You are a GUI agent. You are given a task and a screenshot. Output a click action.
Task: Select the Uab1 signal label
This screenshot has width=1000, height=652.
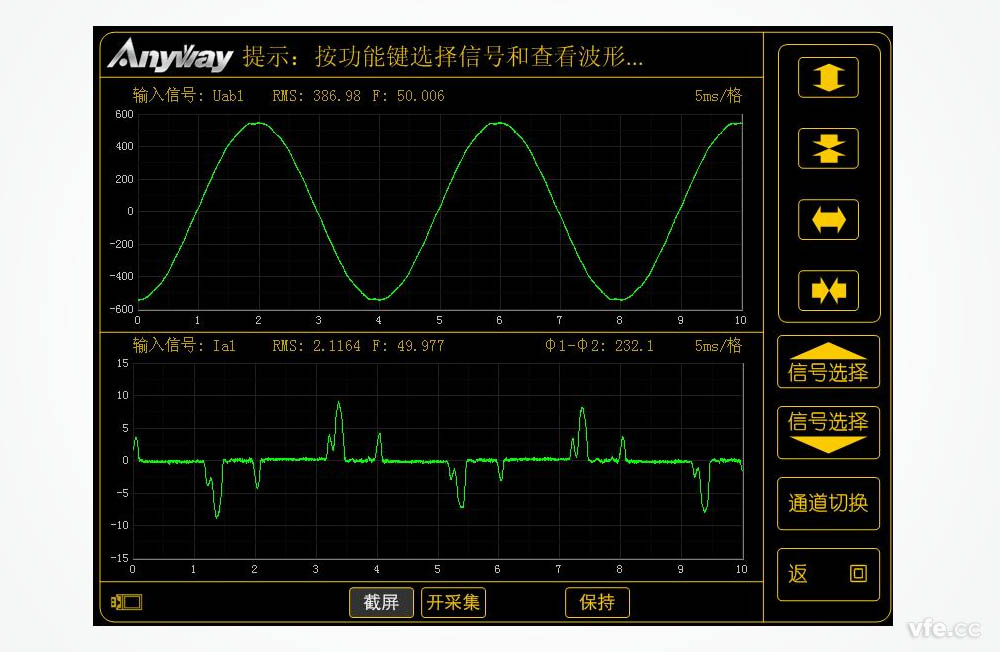click(226, 95)
